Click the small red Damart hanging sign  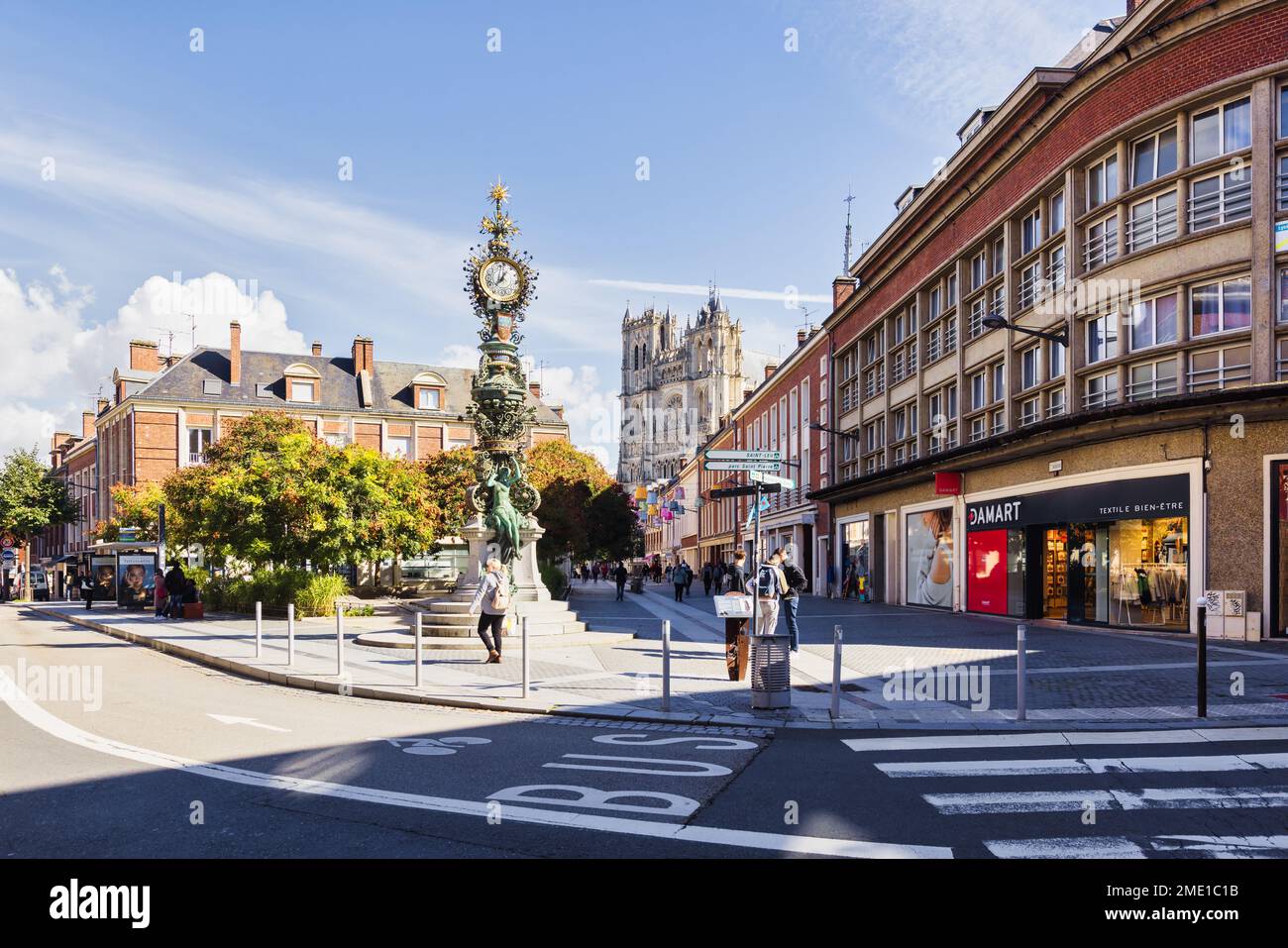click(947, 484)
